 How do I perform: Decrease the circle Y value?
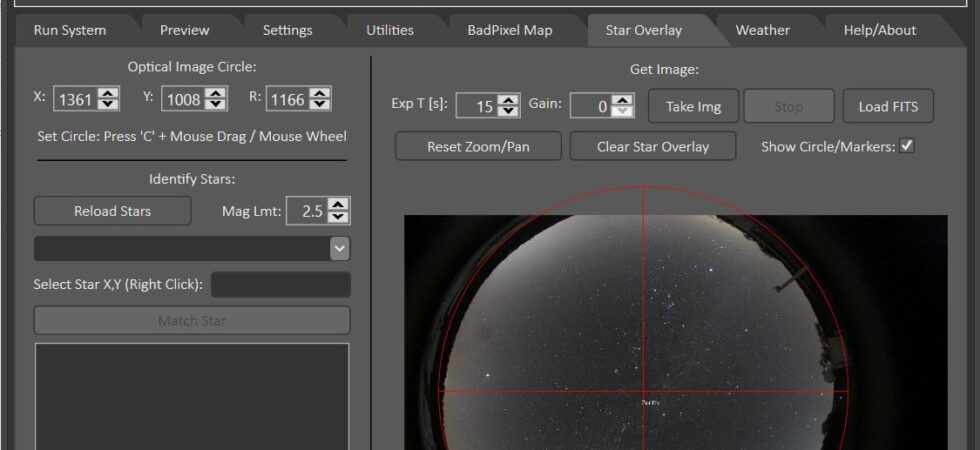(x=216, y=104)
